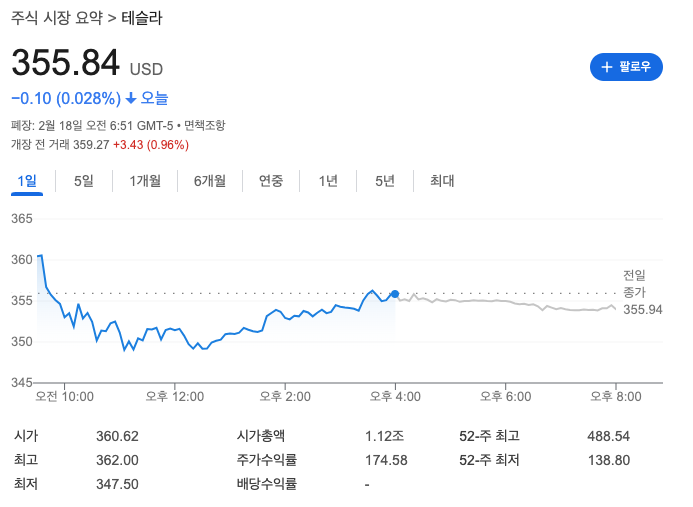This screenshot has width=693, height=507.
Task: Click the 오전 10:00 time axis label
Action: (x=65, y=396)
